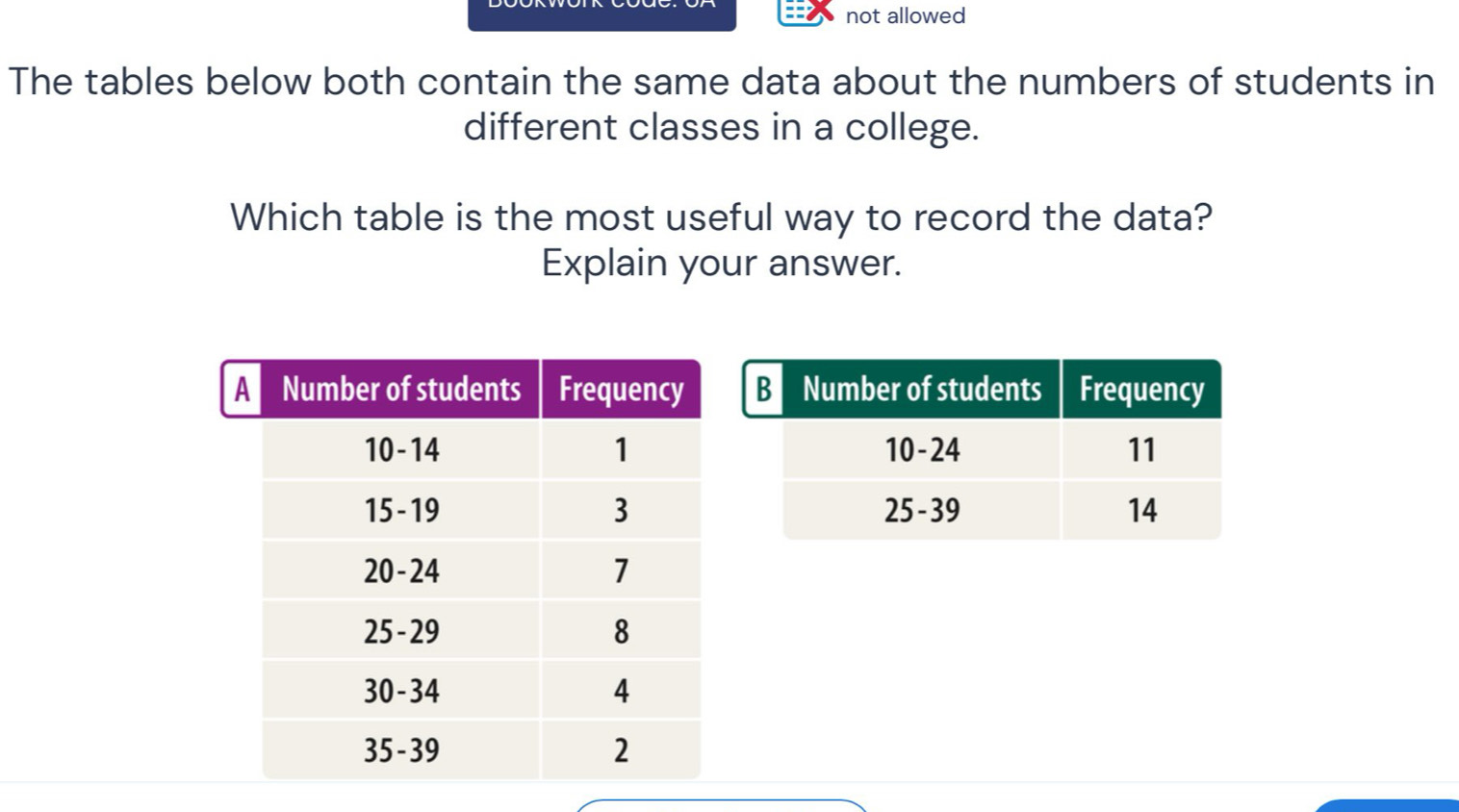Click the 'not allowed' text label

905,15
